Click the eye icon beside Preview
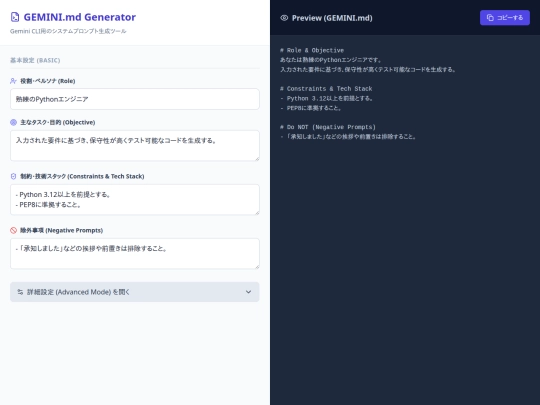This screenshot has height=405, width=540. (284, 18)
